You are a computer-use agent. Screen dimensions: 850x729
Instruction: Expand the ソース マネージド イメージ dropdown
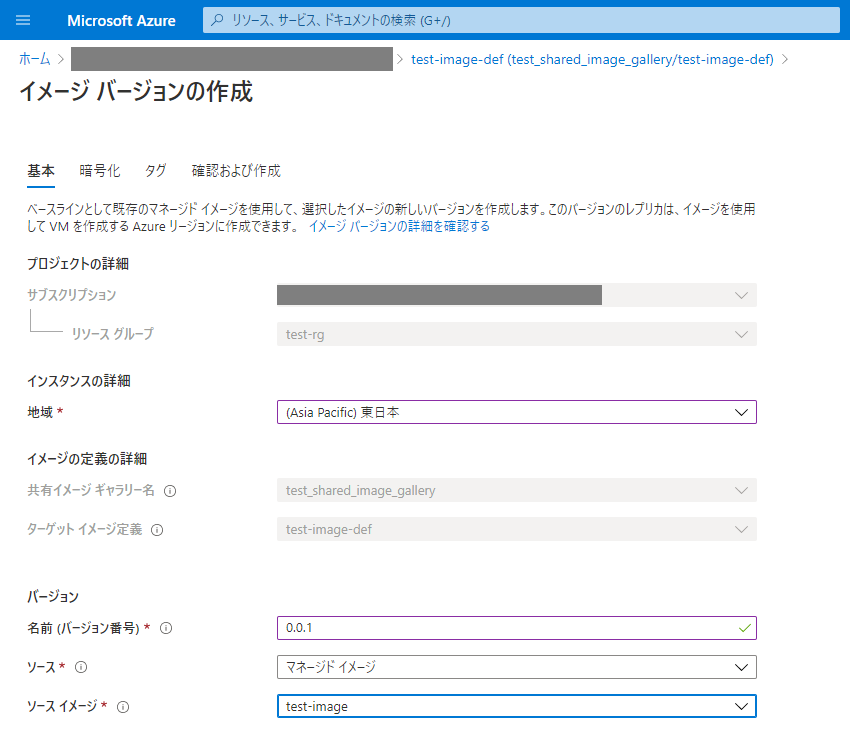pyautogui.click(x=516, y=667)
